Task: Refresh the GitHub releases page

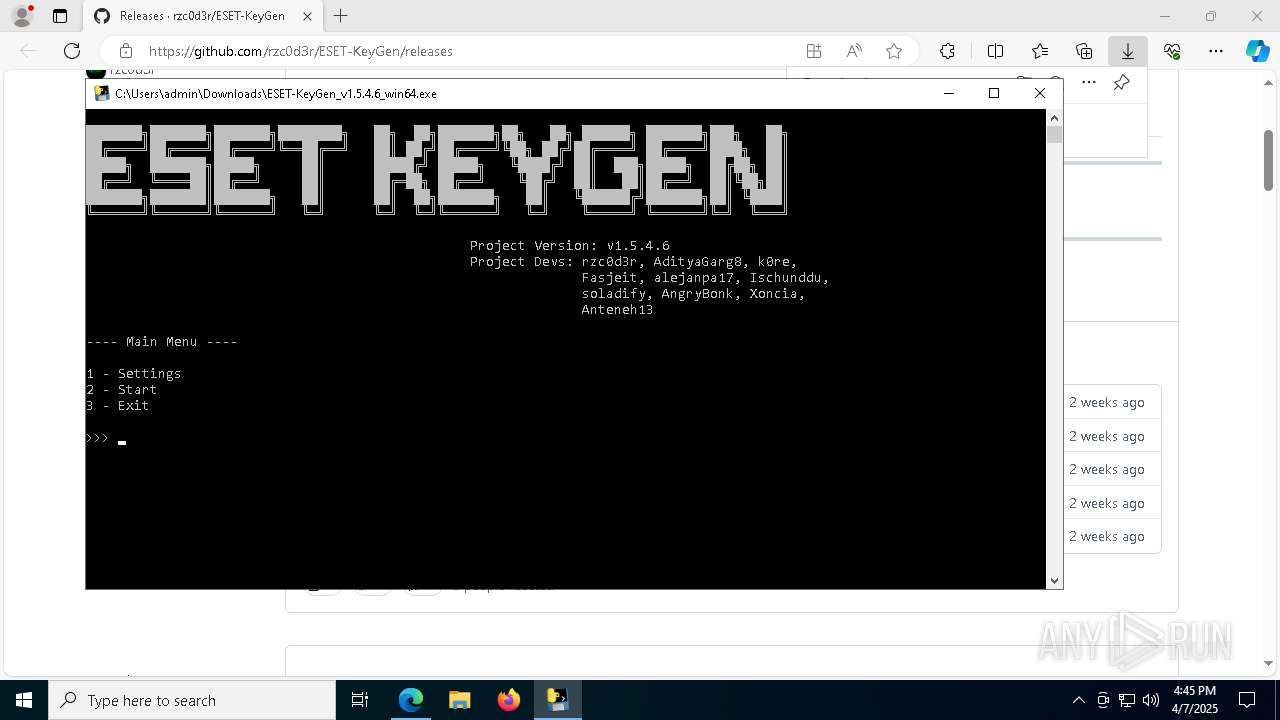Action: 72,51
